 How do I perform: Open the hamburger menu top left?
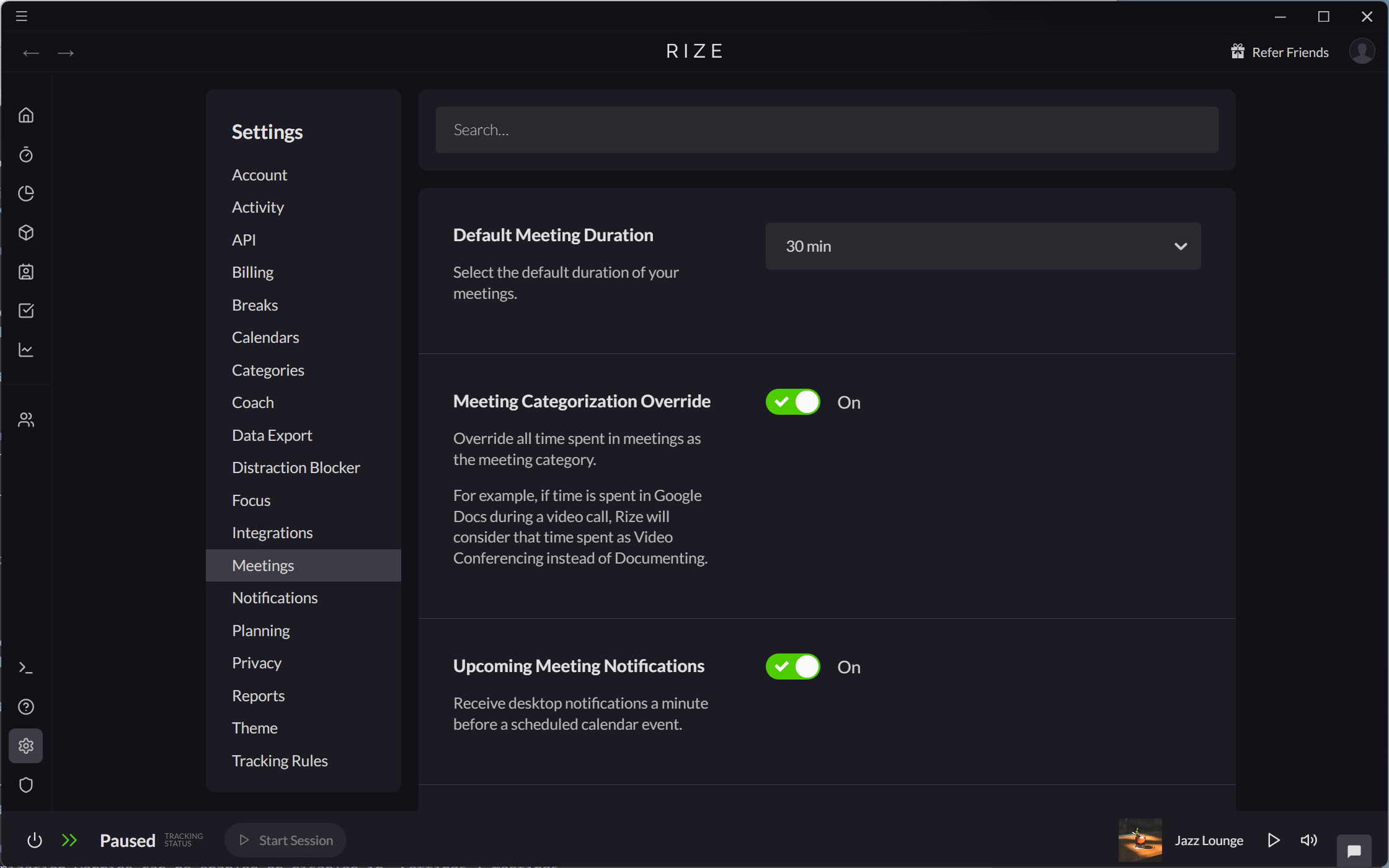(x=20, y=16)
